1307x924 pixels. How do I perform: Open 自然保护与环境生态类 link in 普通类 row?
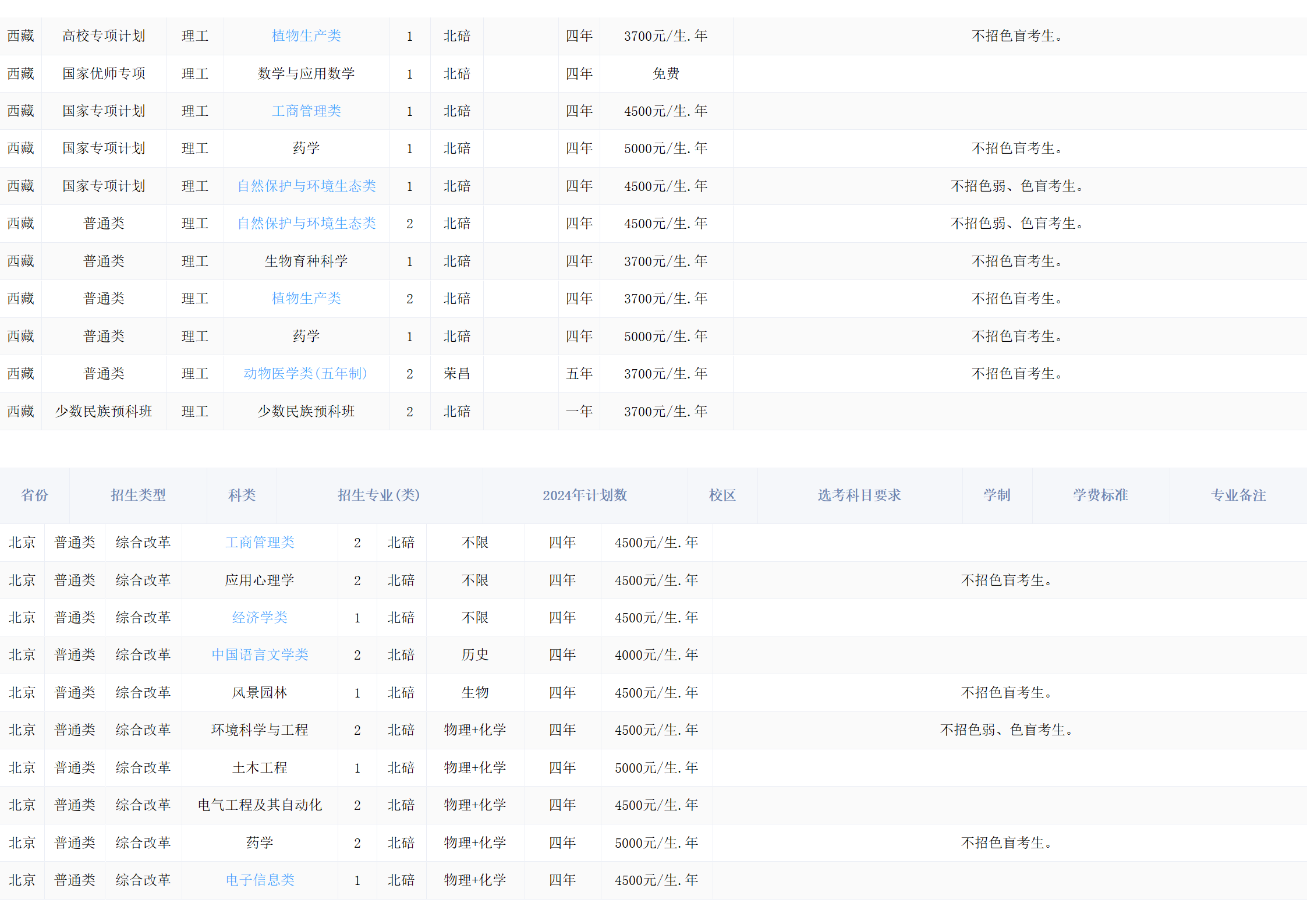click(x=306, y=223)
